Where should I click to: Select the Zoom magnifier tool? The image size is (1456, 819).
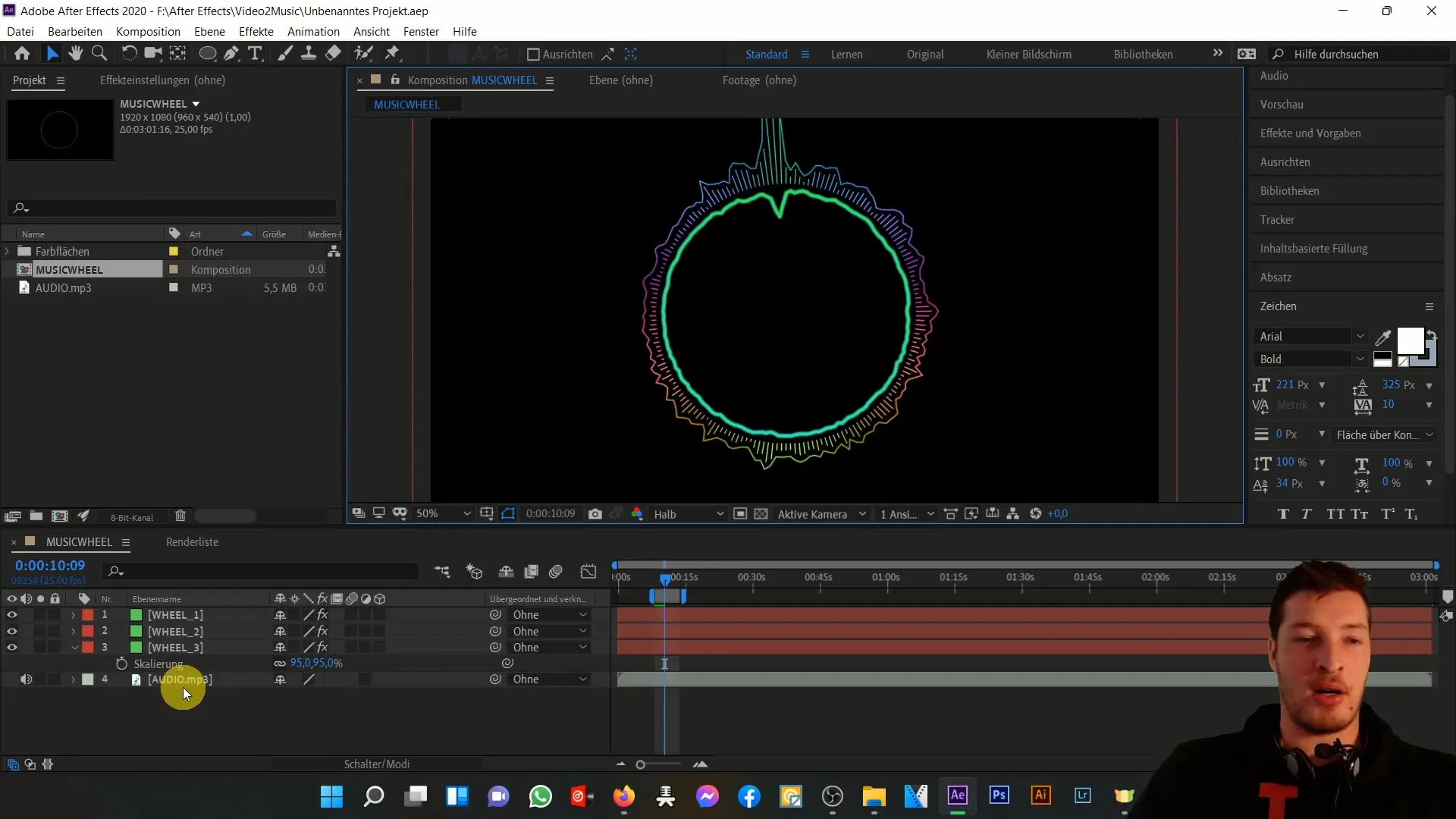tap(99, 54)
